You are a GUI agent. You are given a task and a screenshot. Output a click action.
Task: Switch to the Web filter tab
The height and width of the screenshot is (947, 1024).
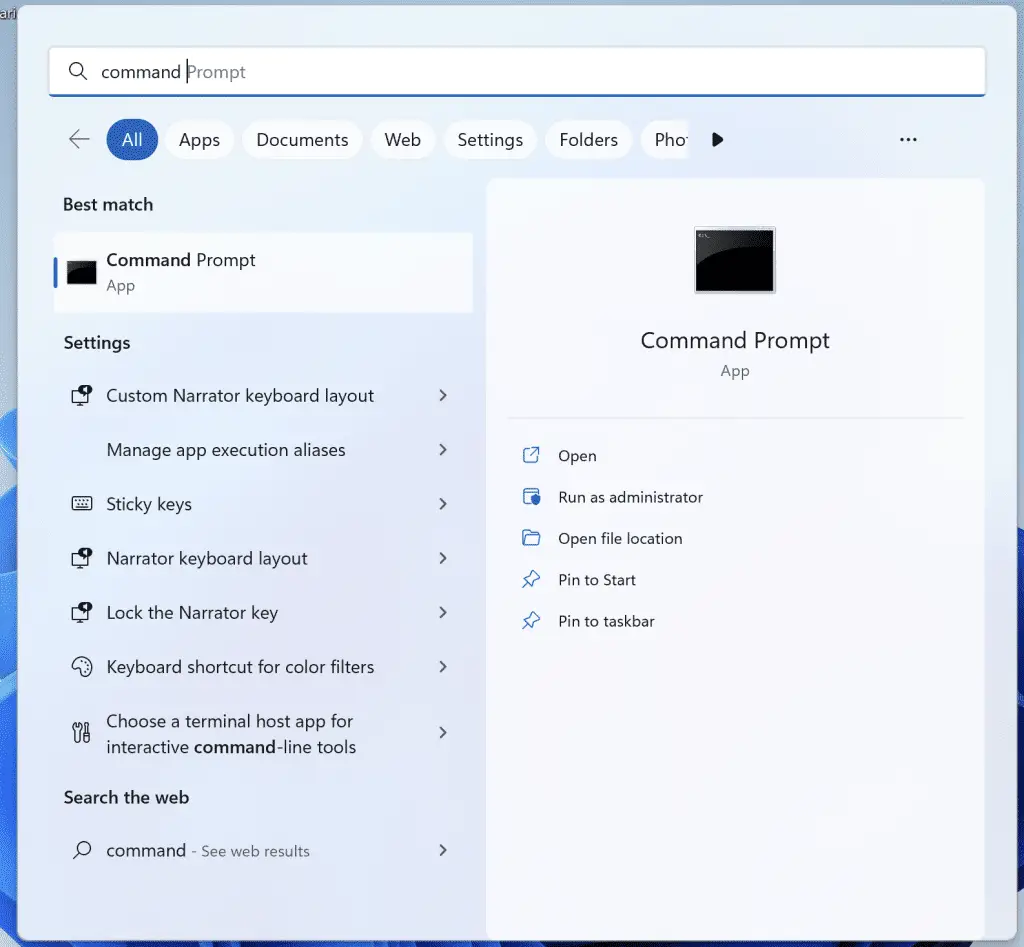402,140
